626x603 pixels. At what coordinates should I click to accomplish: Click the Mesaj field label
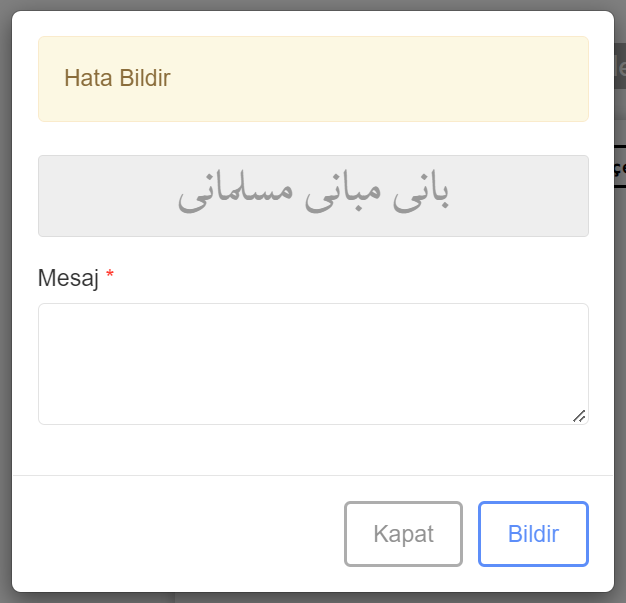[68, 278]
